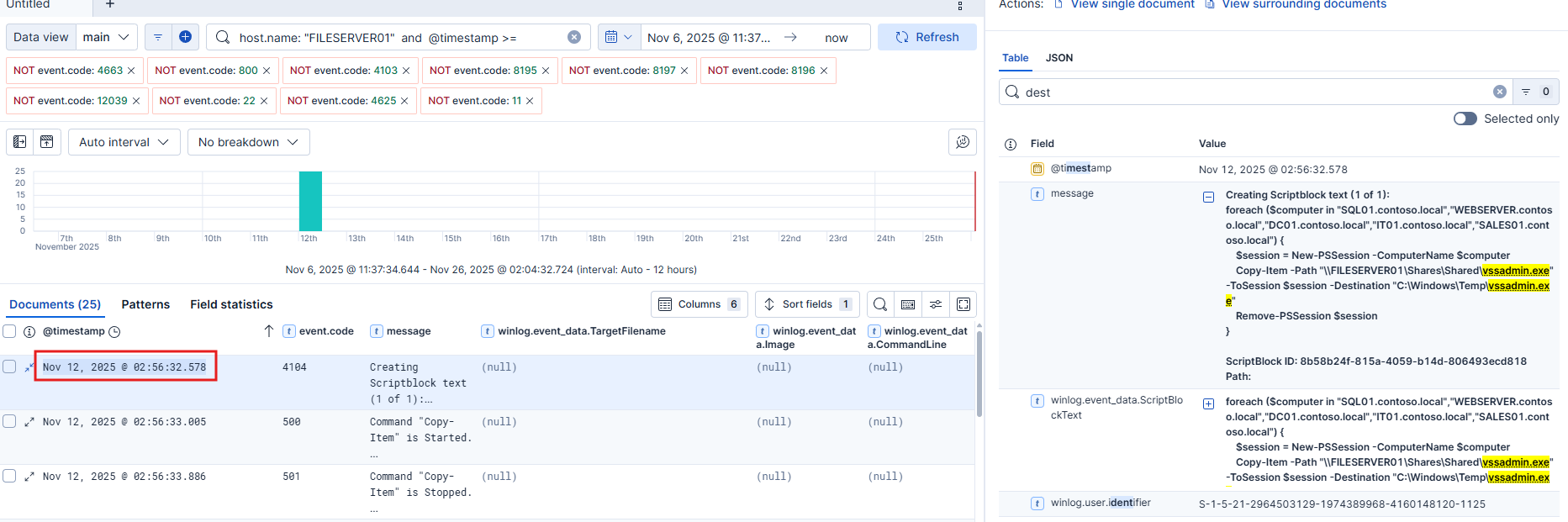The height and width of the screenshot is (522, 1568).
Task: Toggle the Selected only switch
Action: pyautogui.click(x=1465, y=119)
